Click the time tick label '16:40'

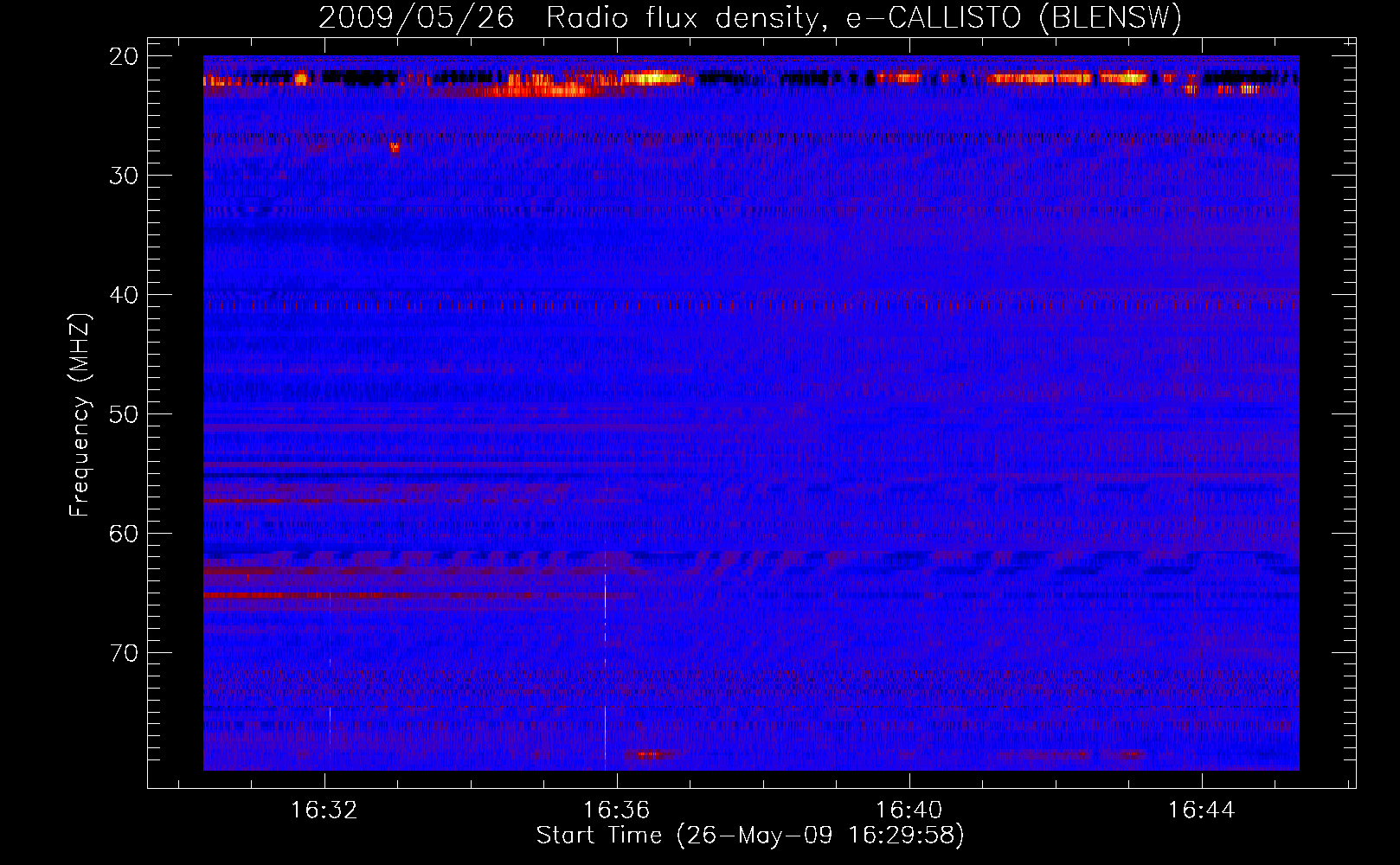[x=909, y=811]
